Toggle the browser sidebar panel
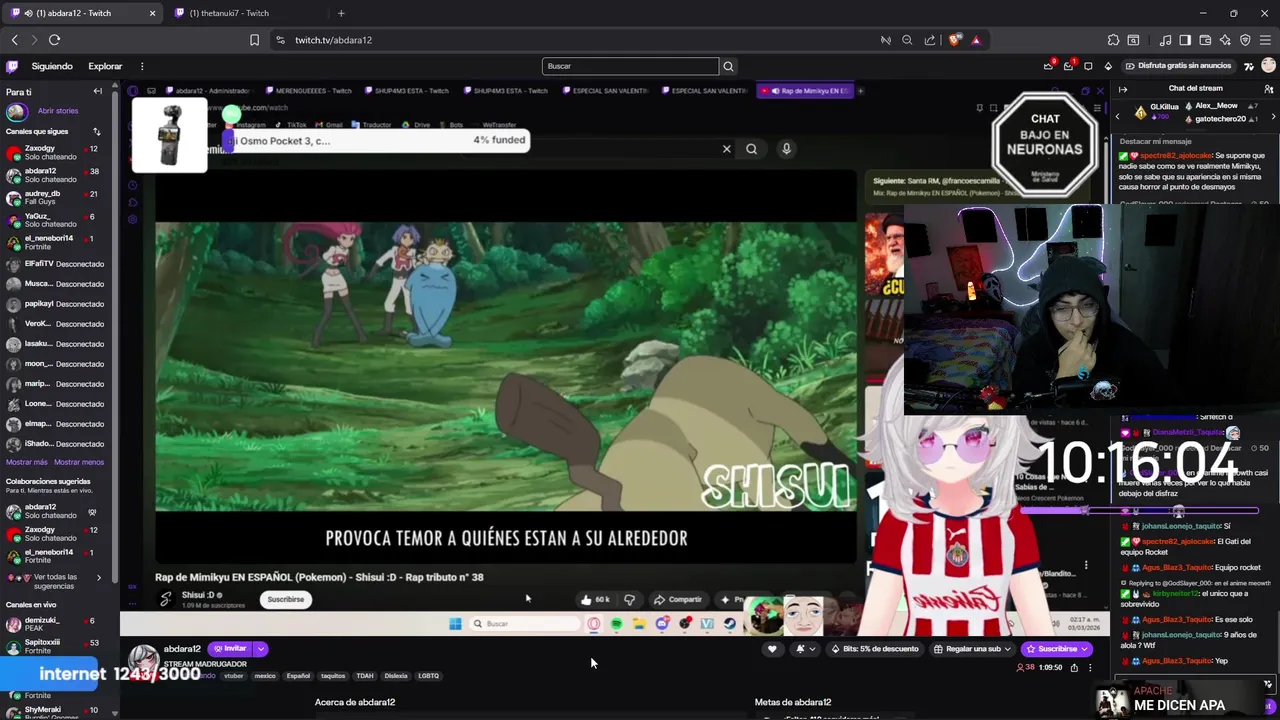This screenshot has height=720, width=1280. (x=1185, y=40)
